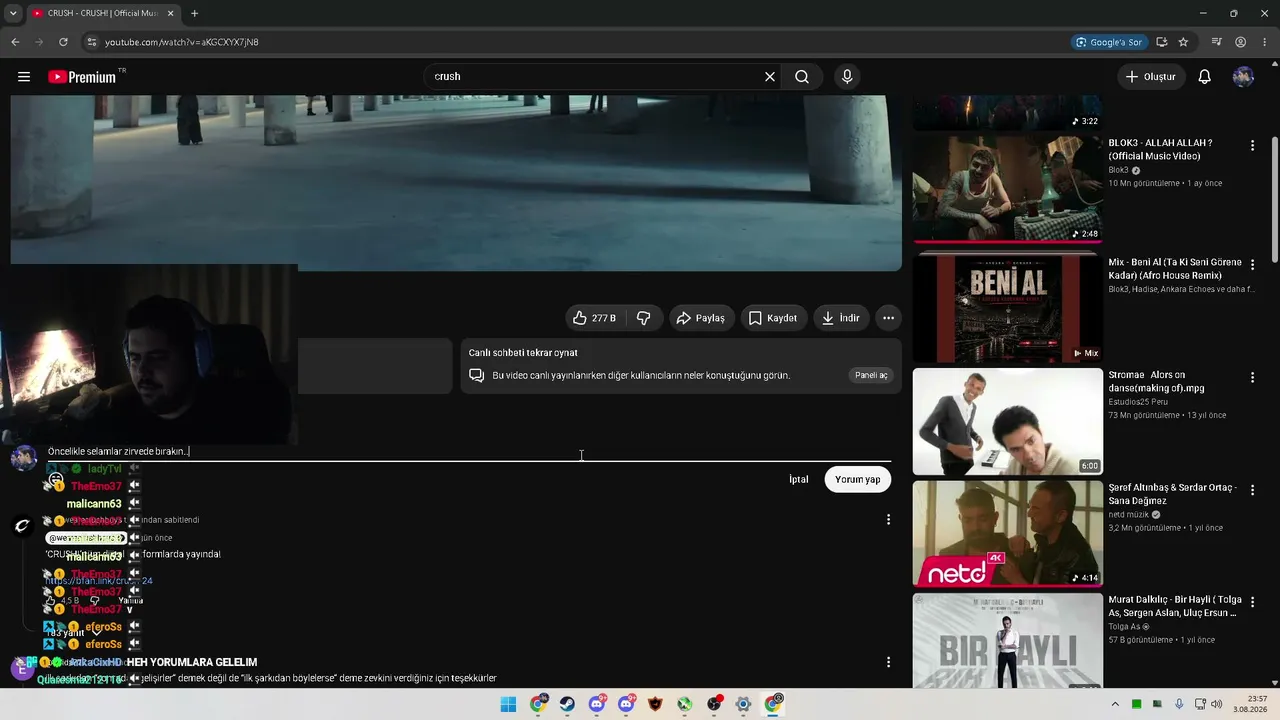
Task: Go to YouTube Premium home logo
Action: click(x=82, y=77)
